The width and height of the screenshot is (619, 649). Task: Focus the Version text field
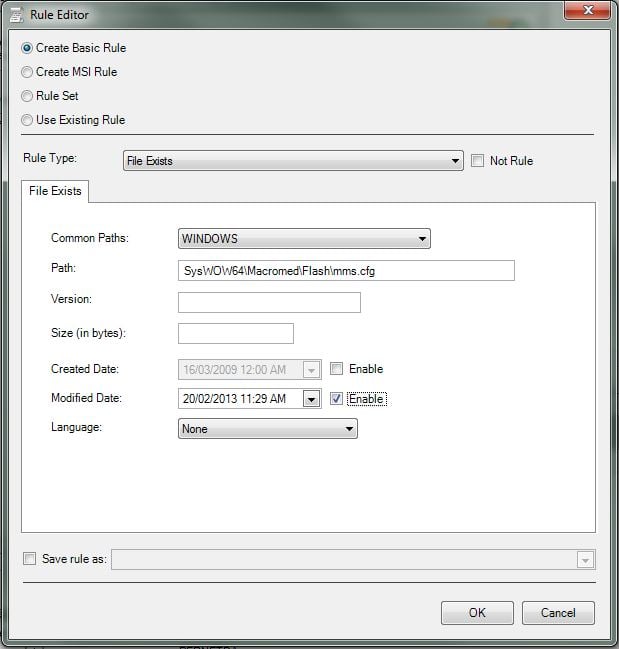coord(269,303)
